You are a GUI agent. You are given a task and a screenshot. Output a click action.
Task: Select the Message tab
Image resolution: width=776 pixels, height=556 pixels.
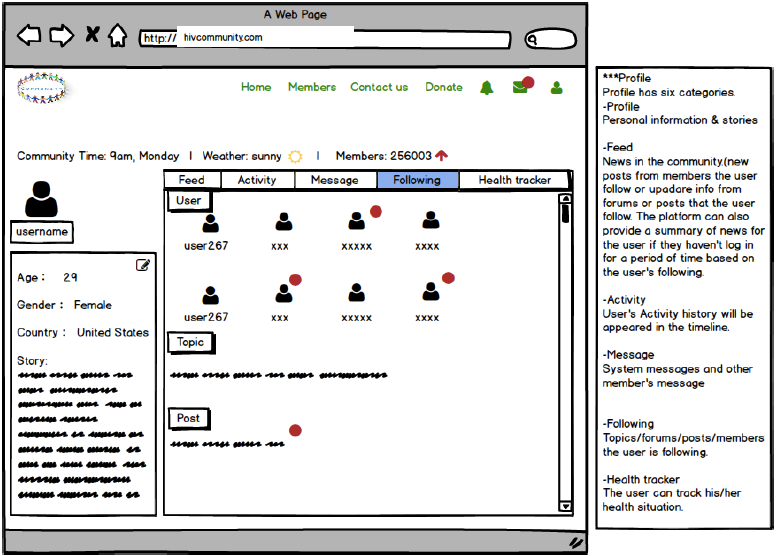point(335,180)
